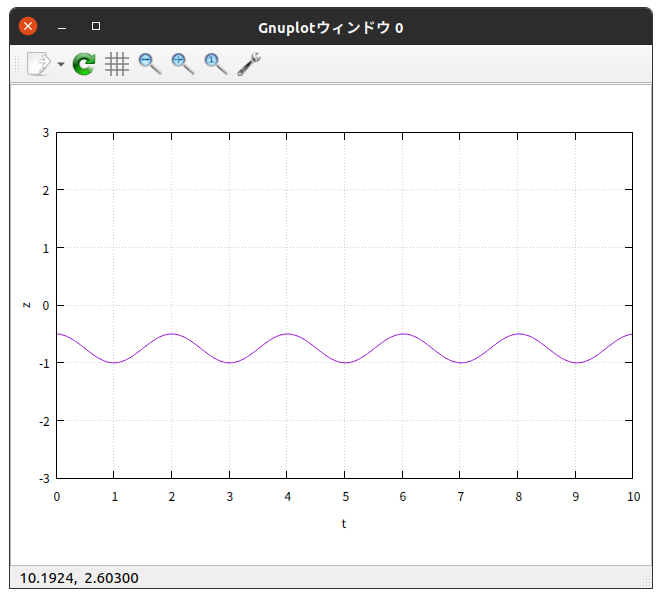Open the export dropdown arrow
The width and height of the screenshot is (662, 598).
[61, 64]
